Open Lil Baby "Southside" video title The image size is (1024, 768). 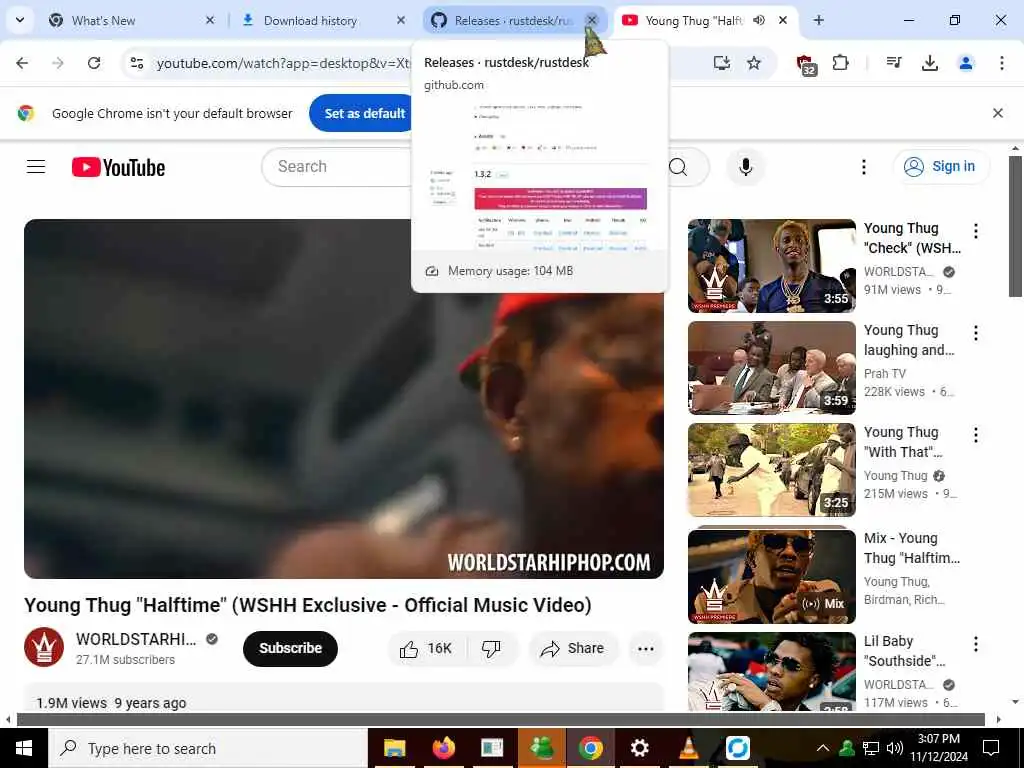(904, 651)
